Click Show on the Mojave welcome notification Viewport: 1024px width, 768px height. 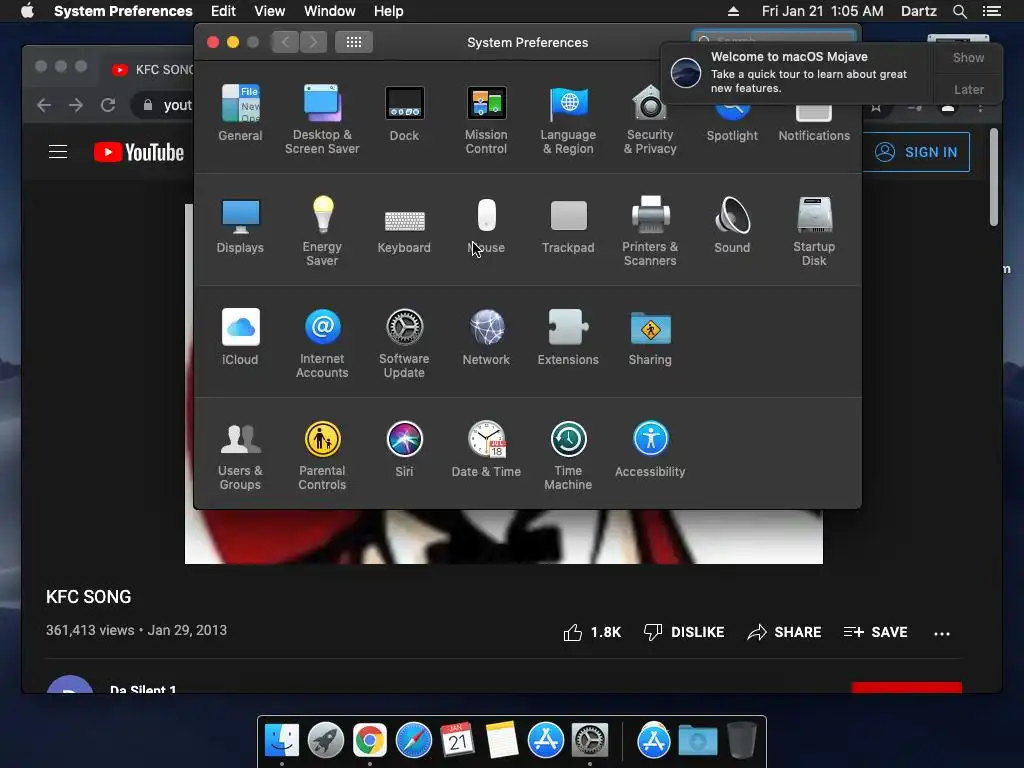pos(968,57)
